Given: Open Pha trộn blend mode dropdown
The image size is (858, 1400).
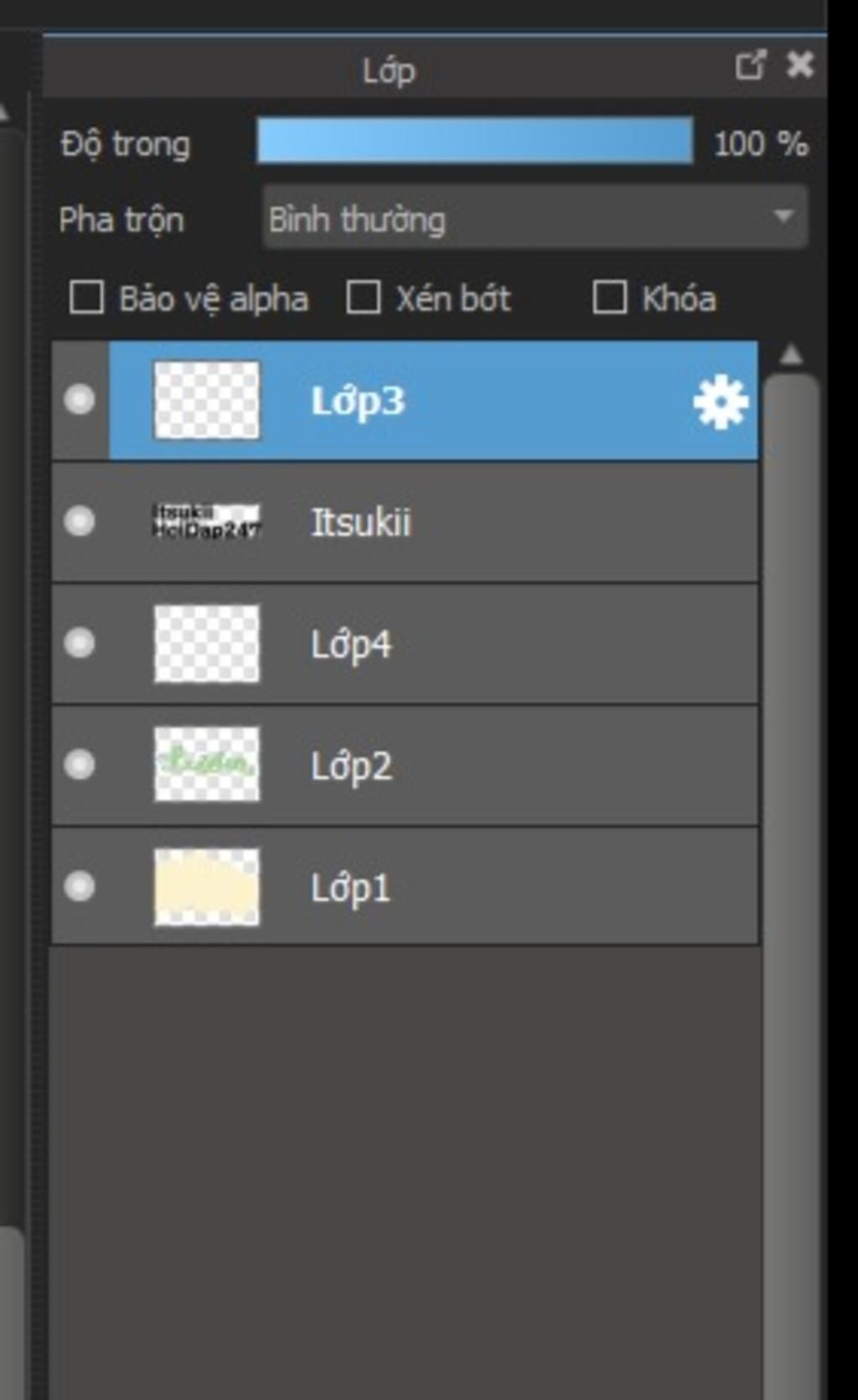Looking at the screenshot, I should click(x=535, y=218).
